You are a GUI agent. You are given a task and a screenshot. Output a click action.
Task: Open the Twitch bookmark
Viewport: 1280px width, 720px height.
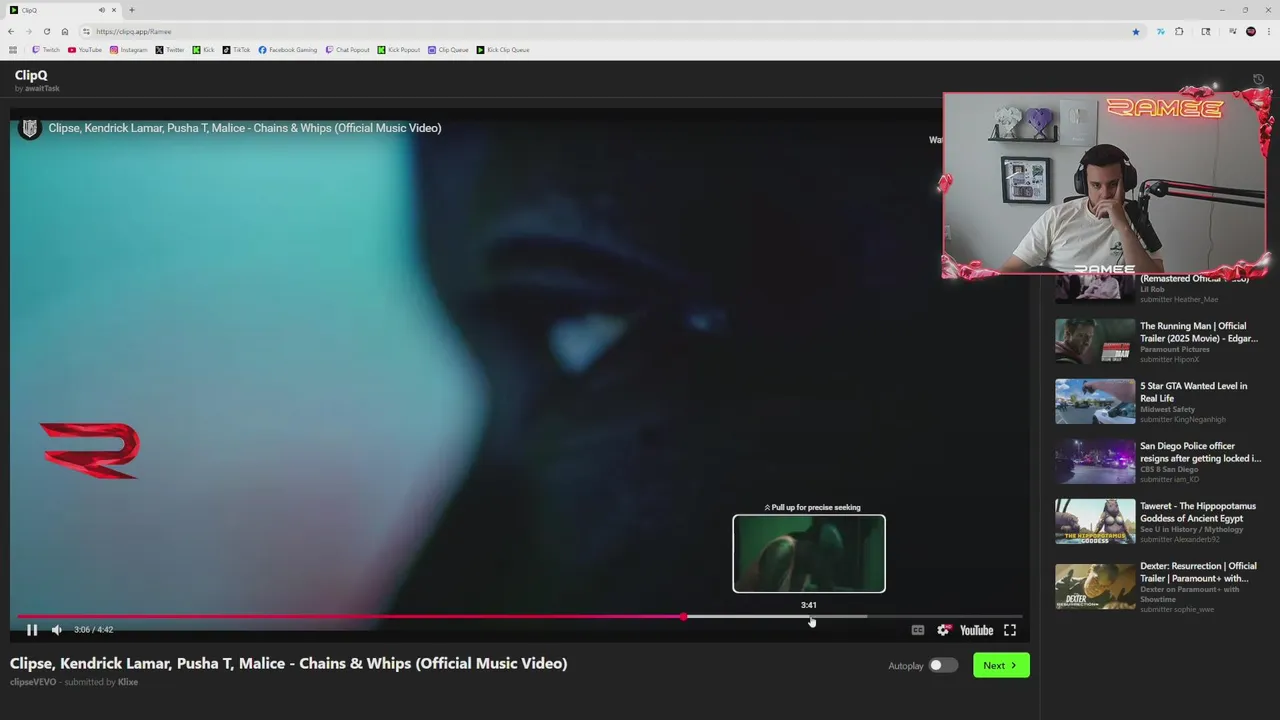point(46,50)
